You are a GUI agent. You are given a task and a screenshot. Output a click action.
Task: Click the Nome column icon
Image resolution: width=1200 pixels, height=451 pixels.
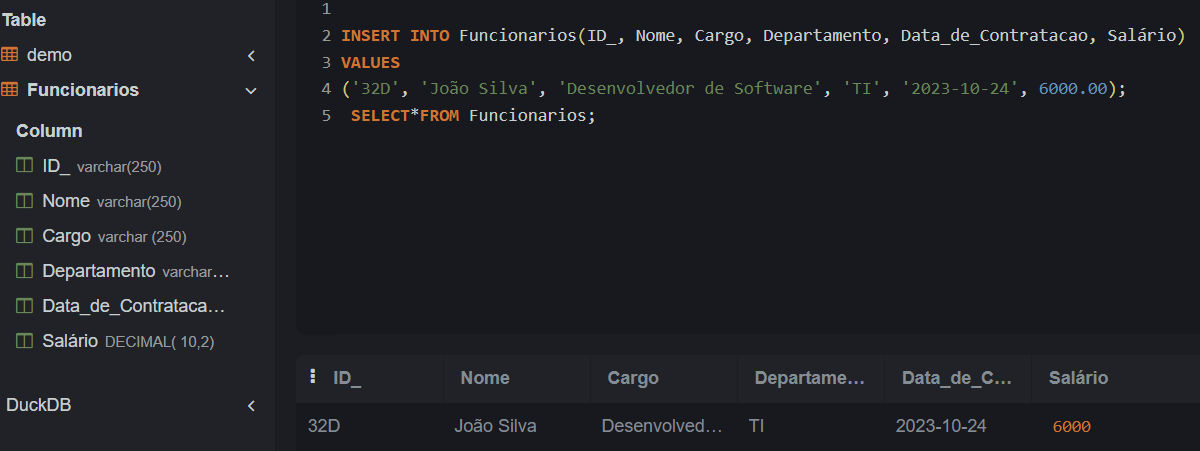coord(25,201)
